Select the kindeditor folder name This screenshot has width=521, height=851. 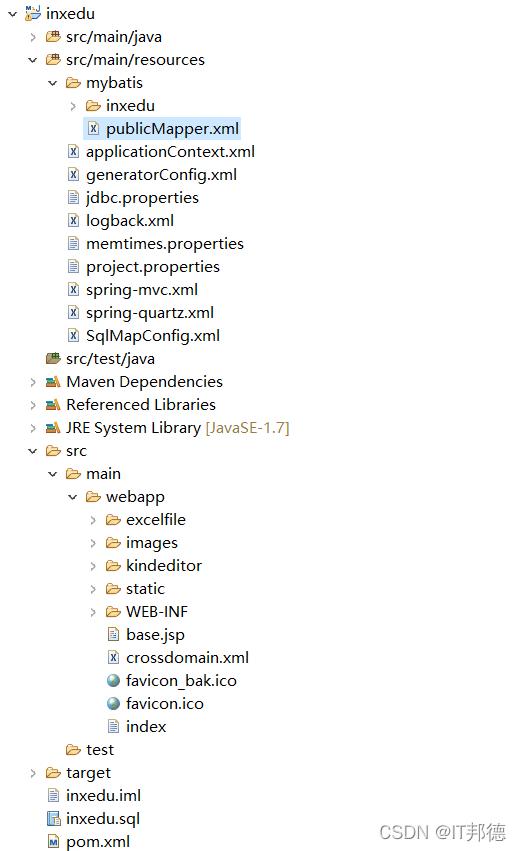click(164, 566)
